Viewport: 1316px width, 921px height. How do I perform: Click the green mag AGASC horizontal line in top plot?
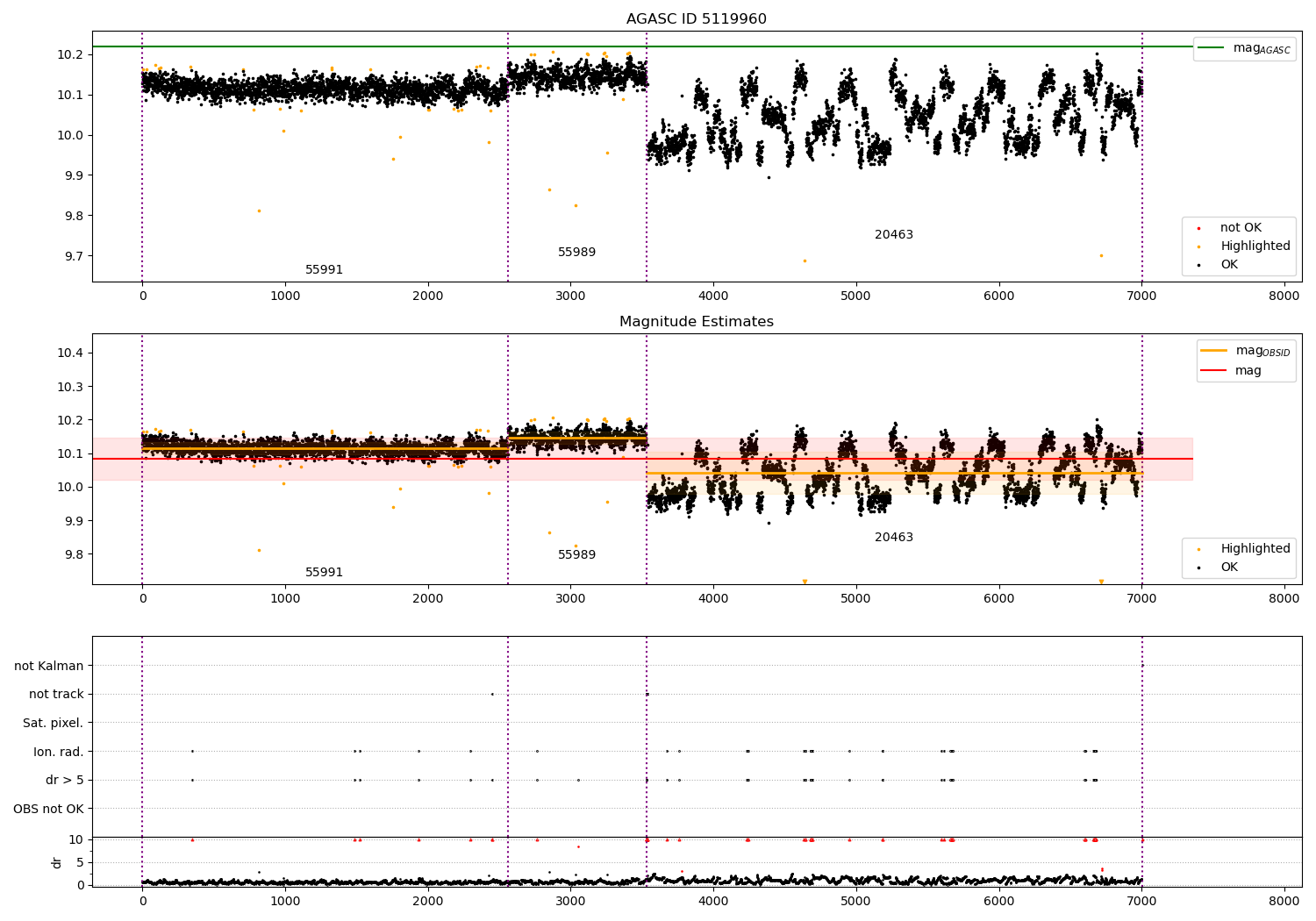coord(642,46)
